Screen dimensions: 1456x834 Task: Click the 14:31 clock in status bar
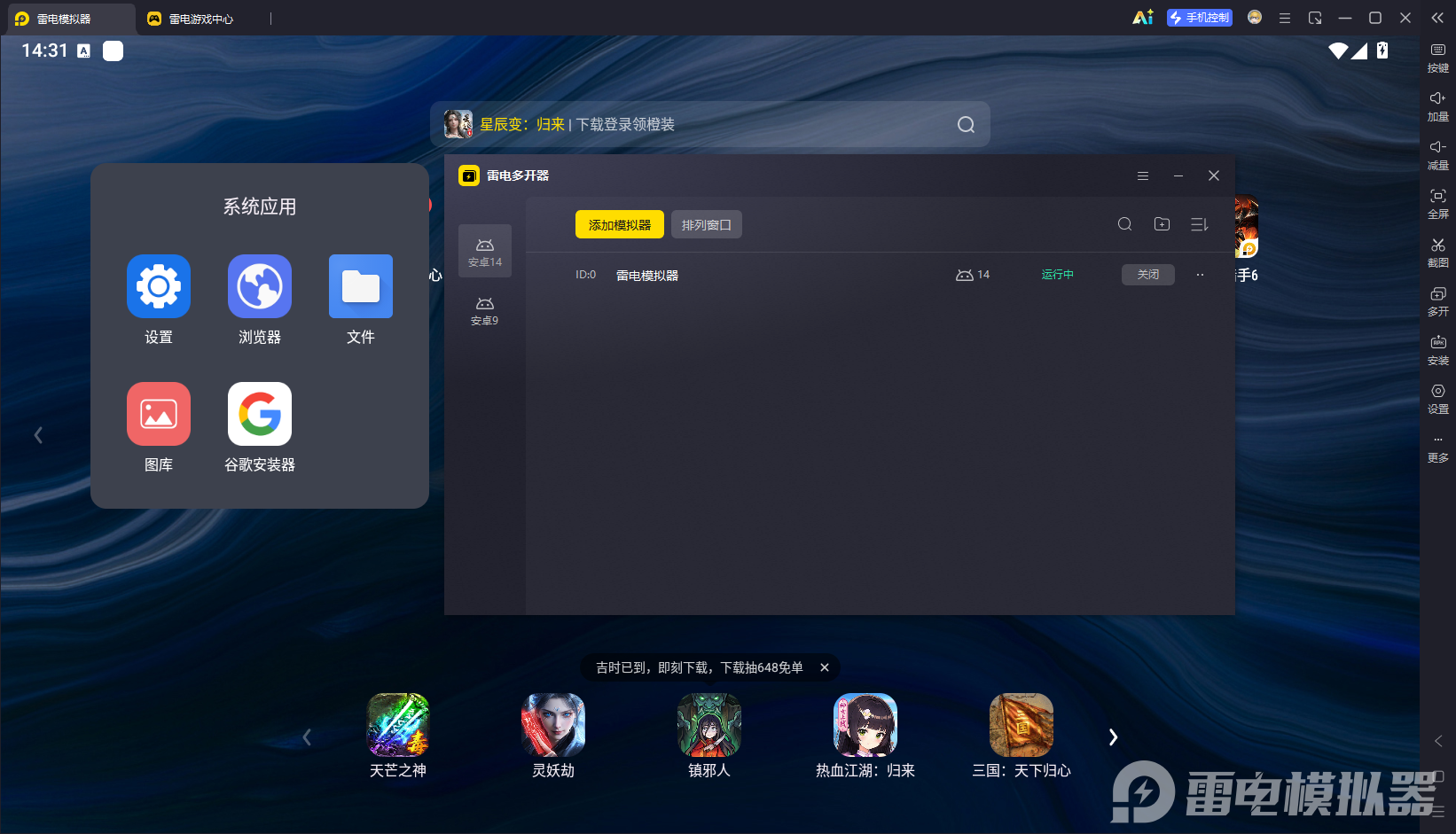coord(44,51)
